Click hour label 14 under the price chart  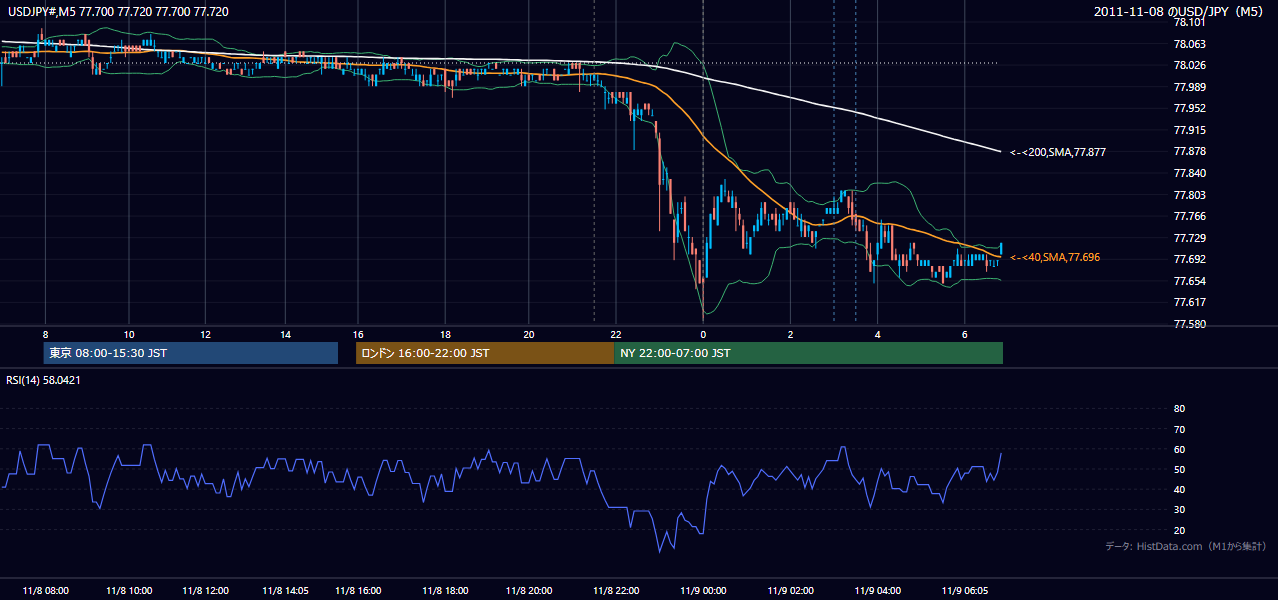pyautogui.click(x=285, y=334)
